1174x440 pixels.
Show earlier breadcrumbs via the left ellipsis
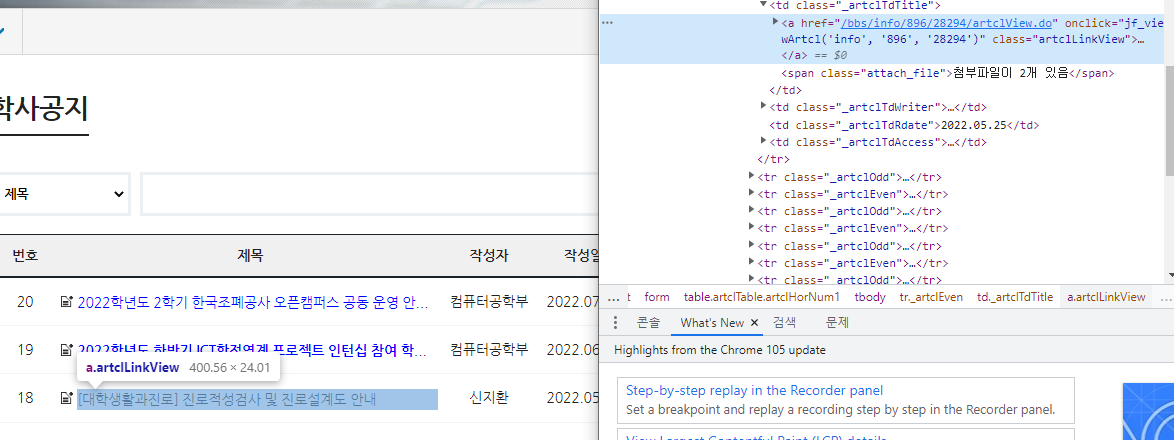pos(614,298)
